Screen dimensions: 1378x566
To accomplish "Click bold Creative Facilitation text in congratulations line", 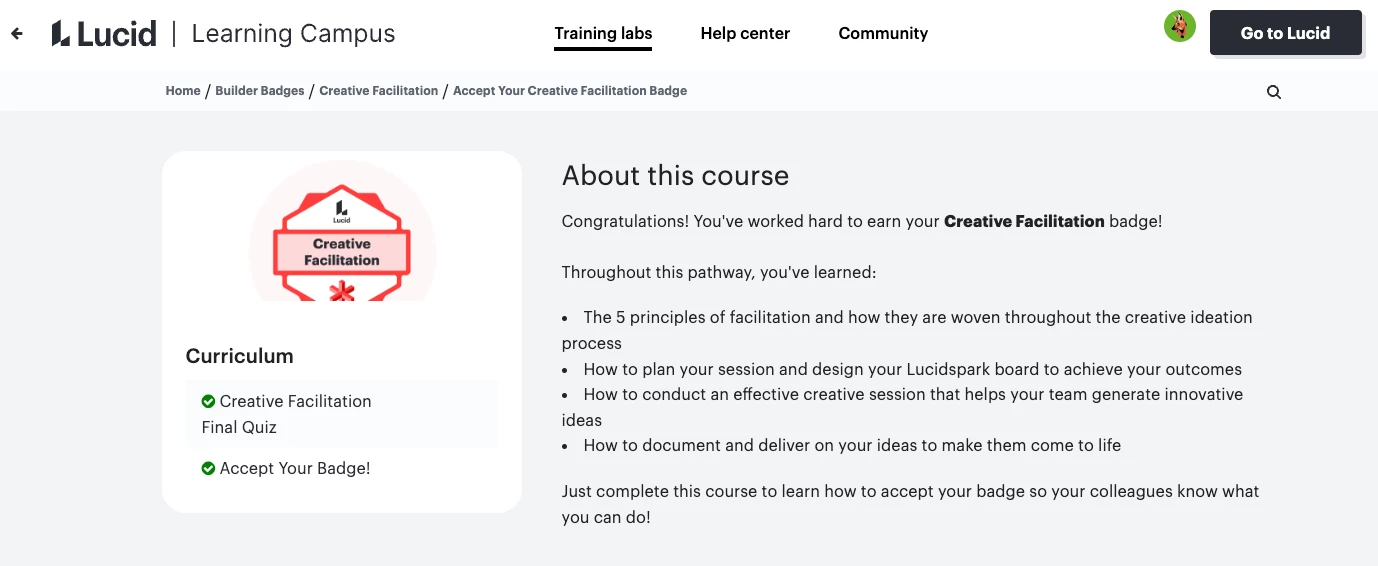I will point(1024,221).
